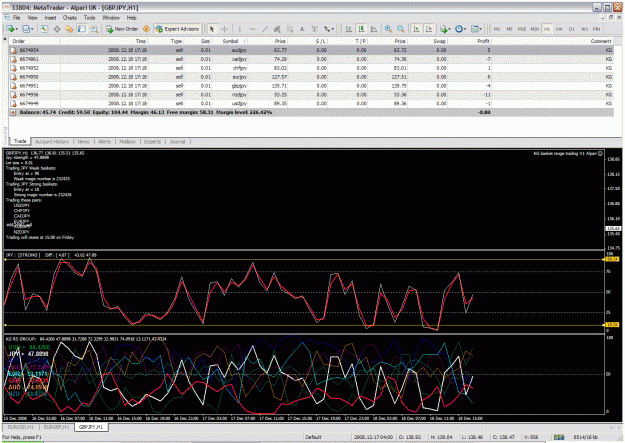The image size is (625, 443).
Task: Open the Arrows drawing dropdown
Action: [x=328, y=29]
